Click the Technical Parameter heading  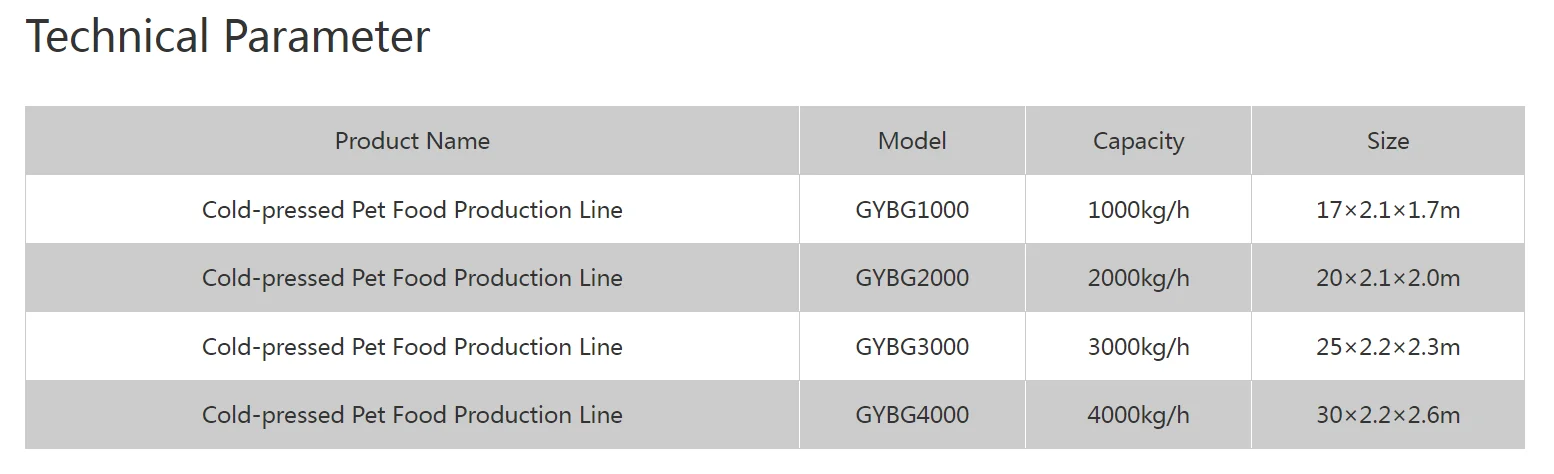(x=228, y=38)
